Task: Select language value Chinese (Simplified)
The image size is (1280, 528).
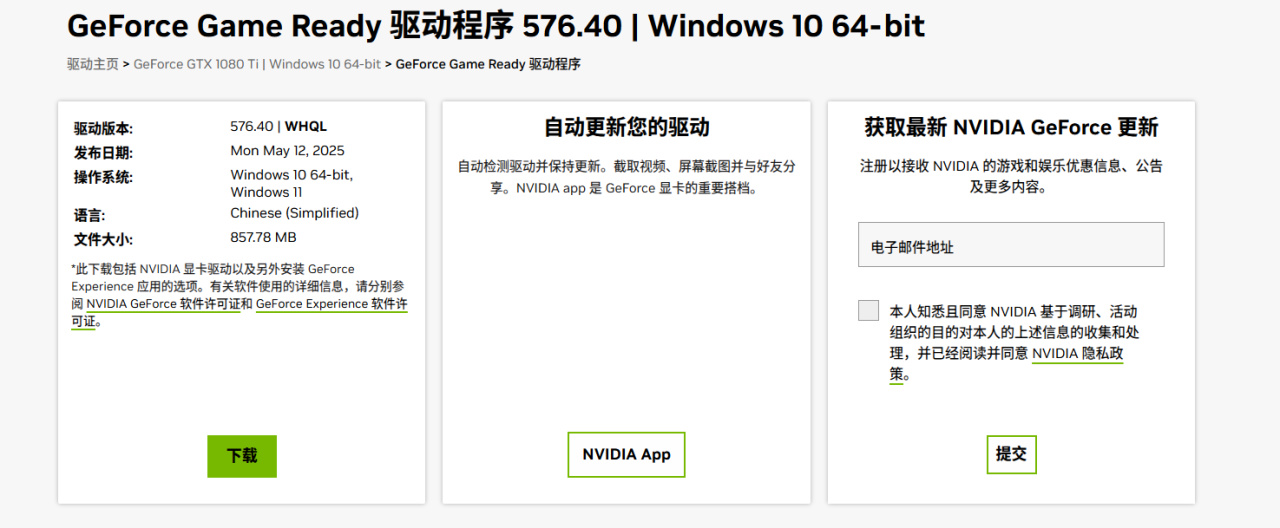Action: 294,213
